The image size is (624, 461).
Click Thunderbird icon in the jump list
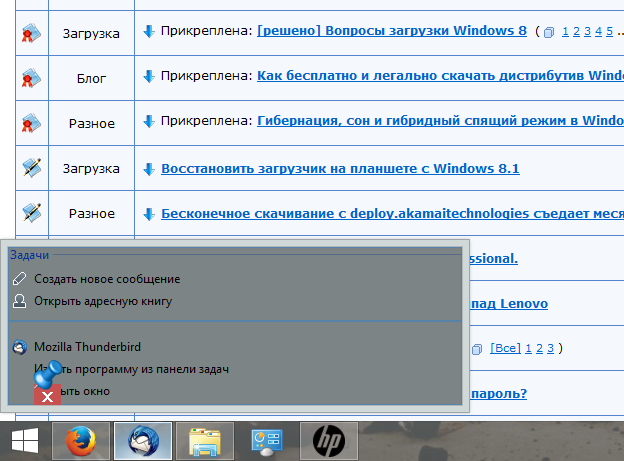pos(20,347)
